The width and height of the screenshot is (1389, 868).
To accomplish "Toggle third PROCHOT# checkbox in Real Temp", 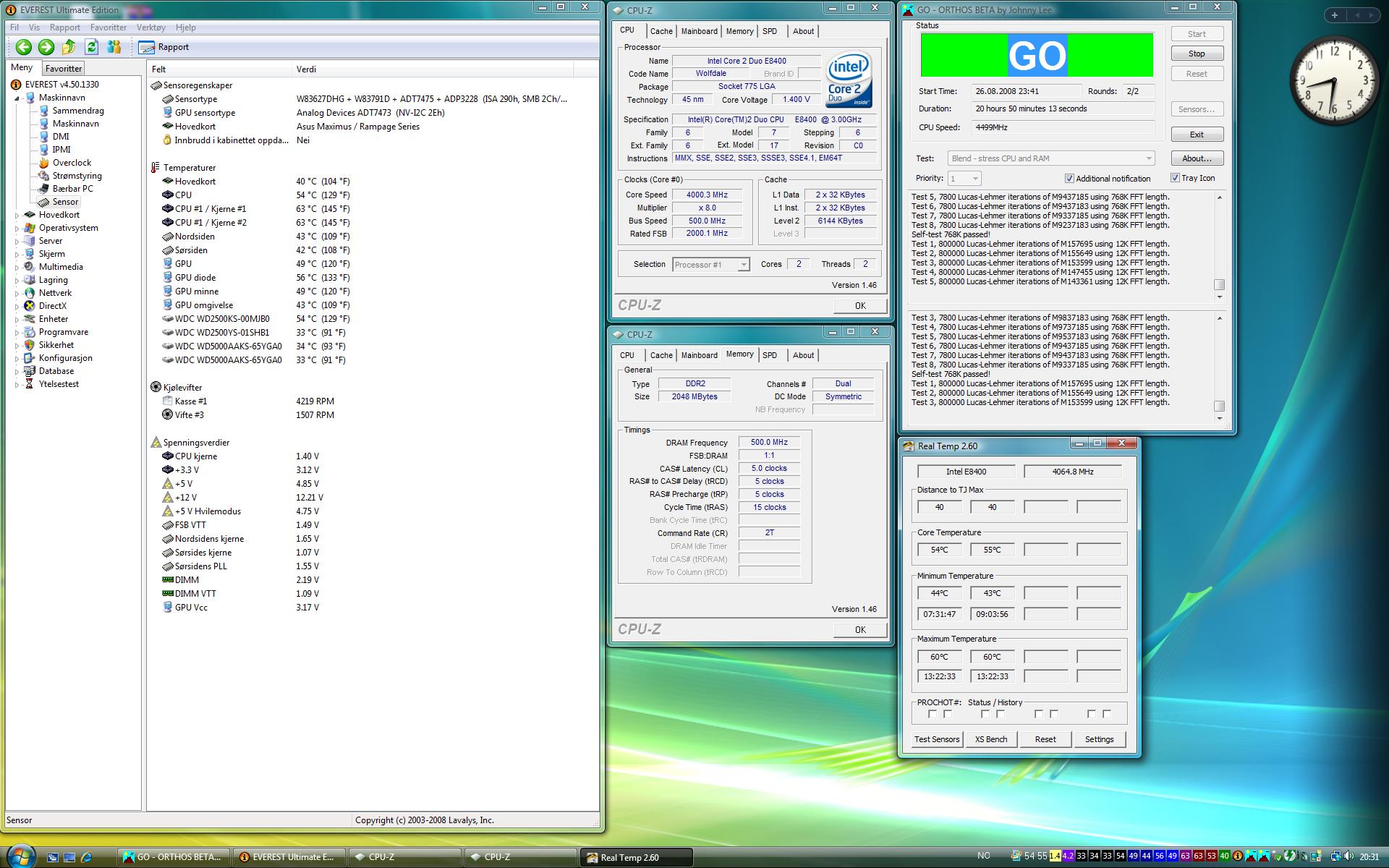I will (x=985, y=714).
